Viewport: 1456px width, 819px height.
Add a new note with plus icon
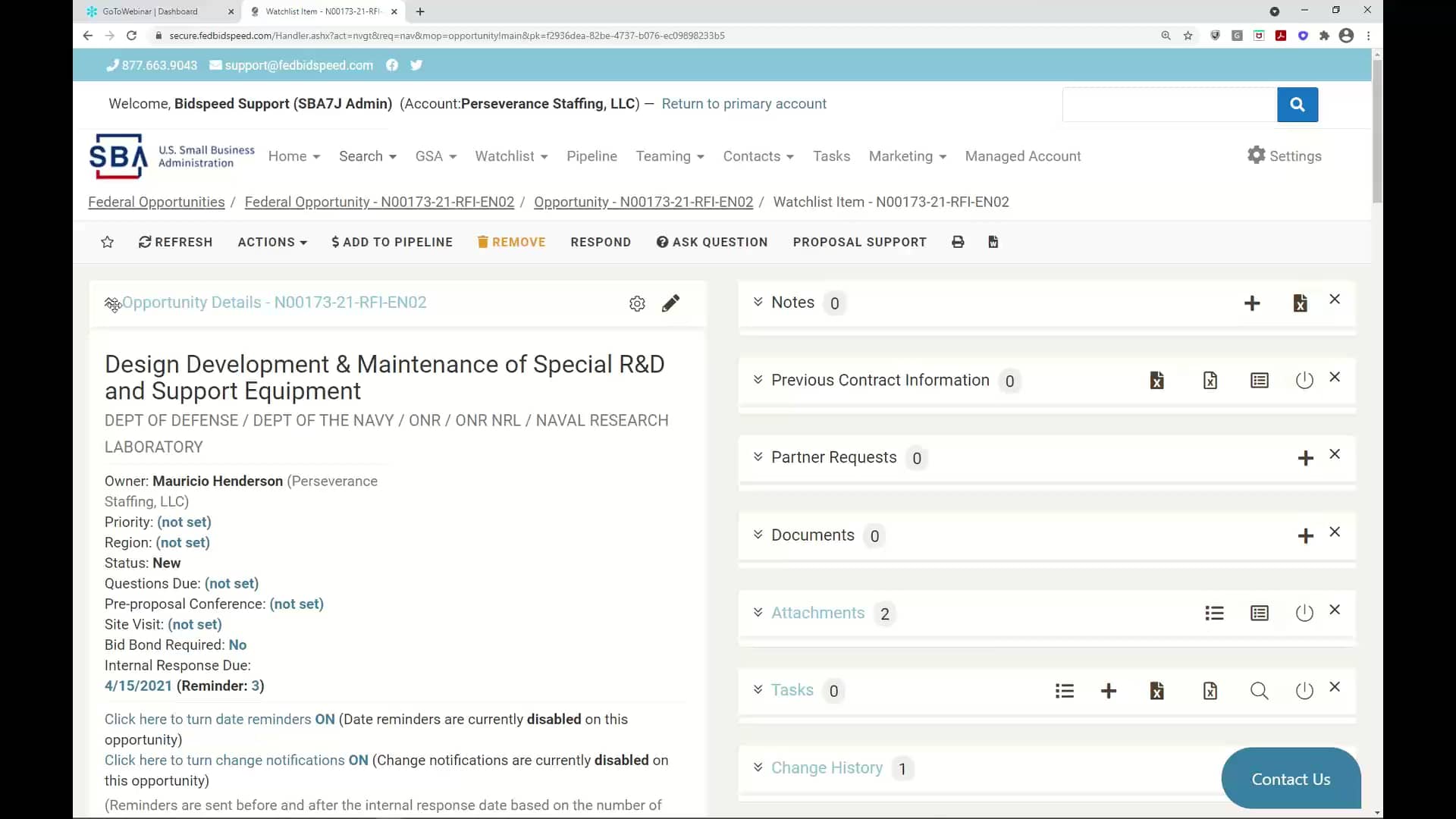coord(1252,303)
